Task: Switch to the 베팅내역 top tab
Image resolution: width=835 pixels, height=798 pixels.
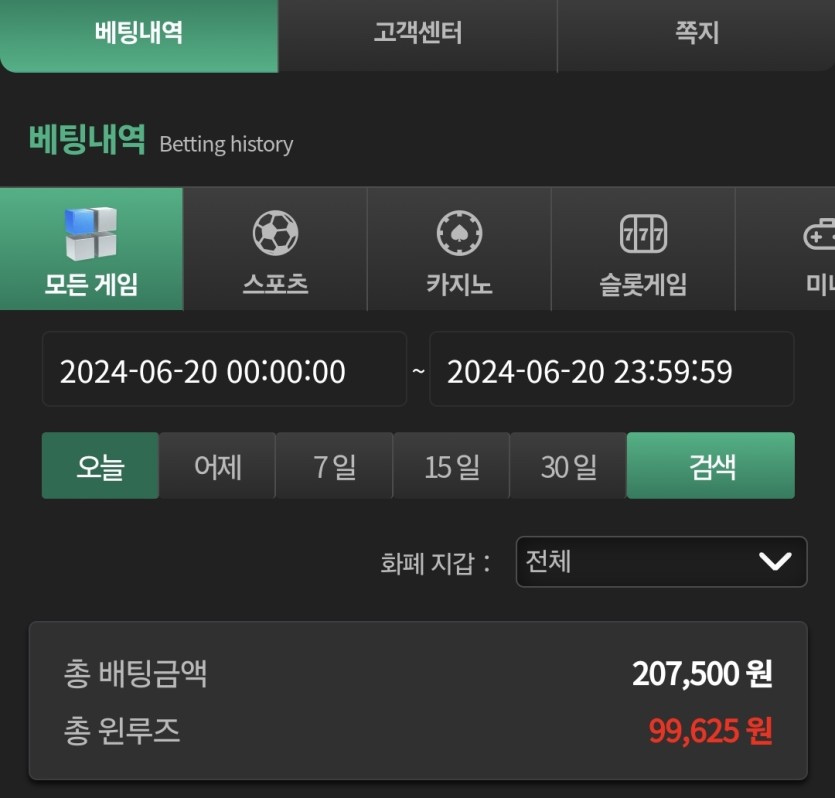Action: tap(139, 35)
